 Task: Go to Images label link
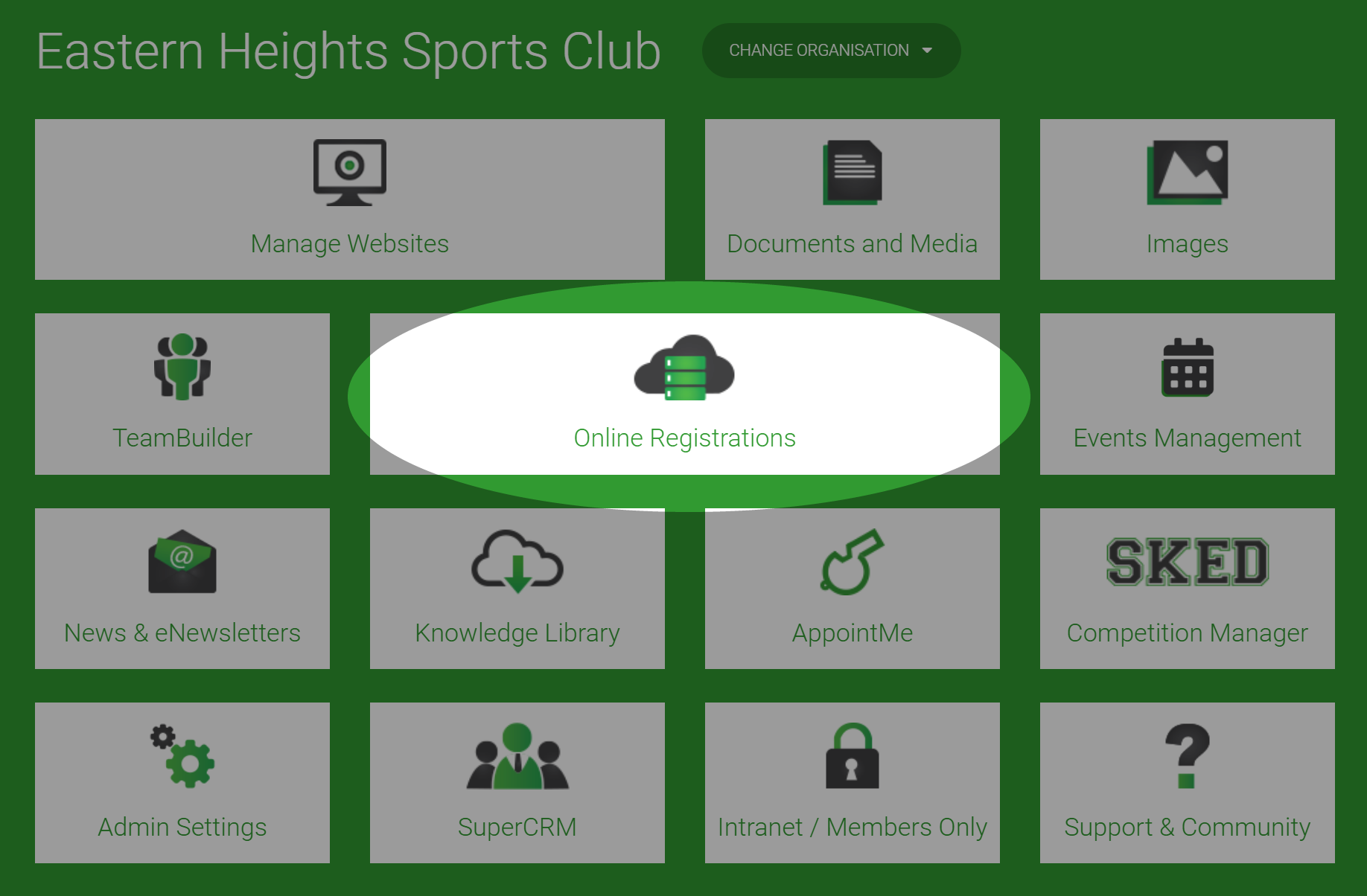coord(1188,245)
